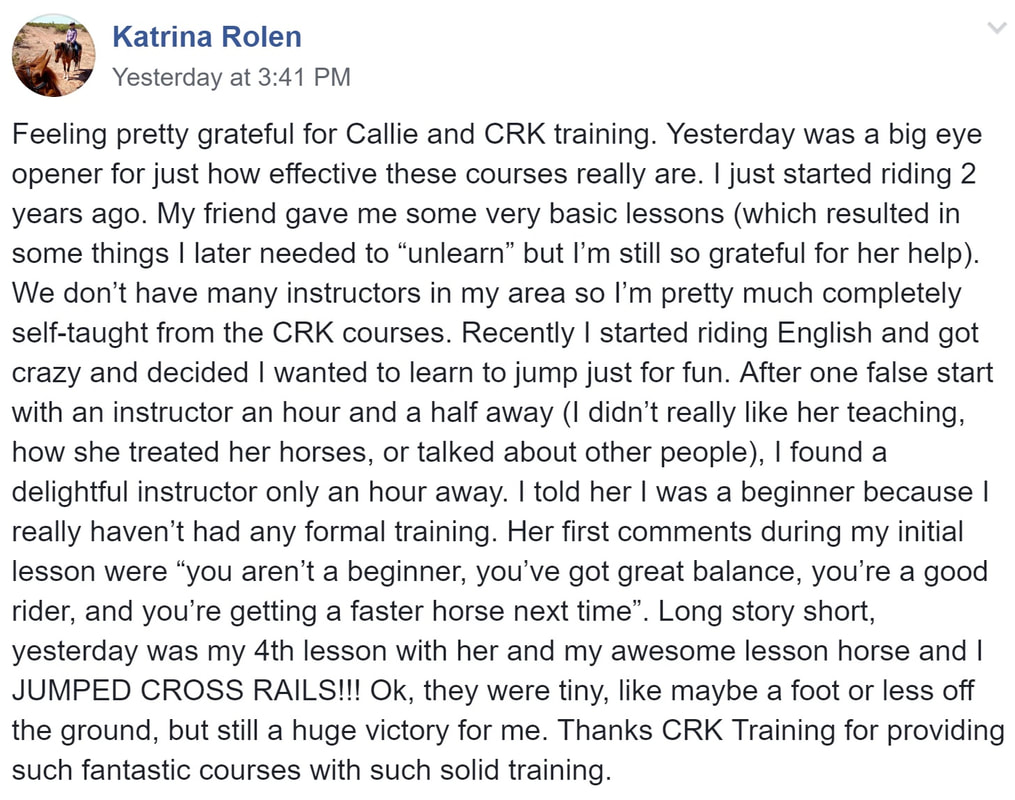Click the horse rider in the avatar
This screenshot has height=800, width=1015.
[x=69, y=45]
